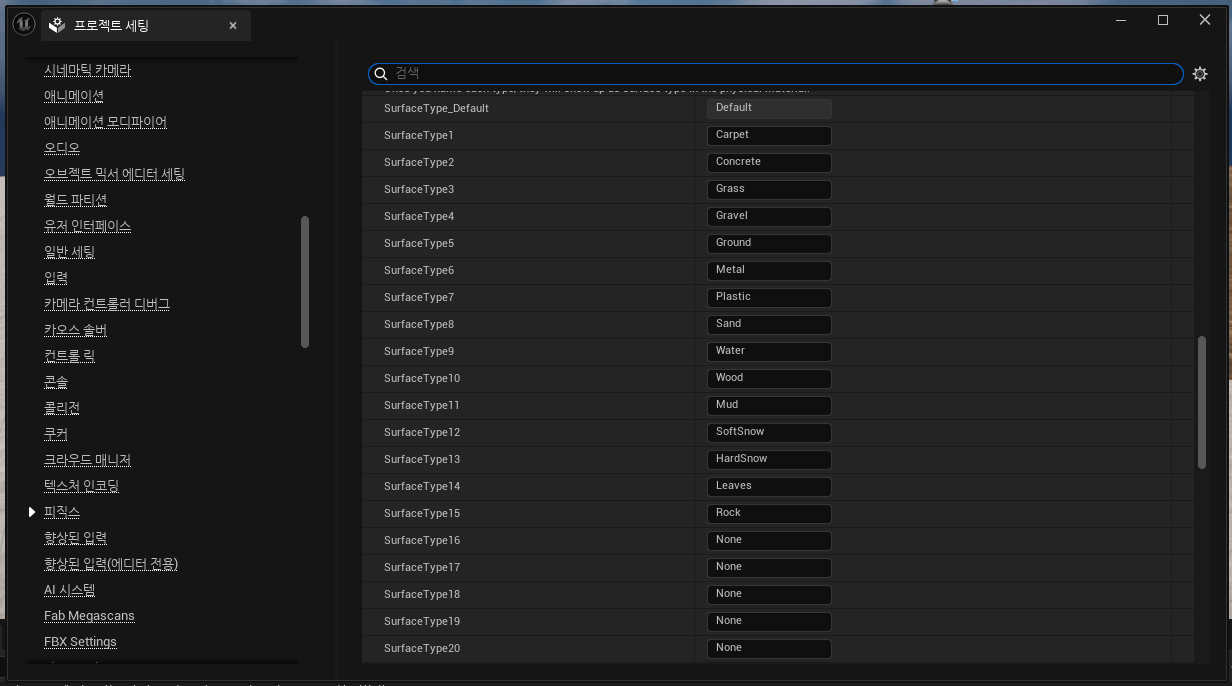1232x686 pixels.
Task: Edit SurfaceType9 field containing Water
Action: coord(769,351)
